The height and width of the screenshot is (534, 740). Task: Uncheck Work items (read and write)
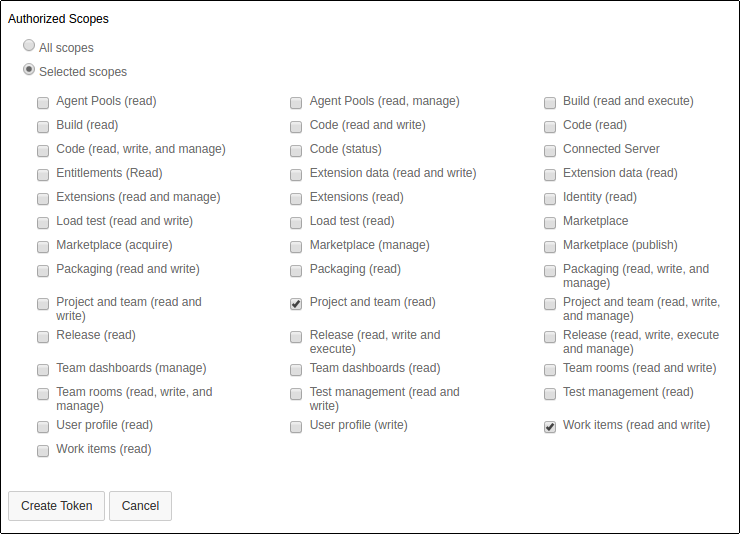pos(550,427)
